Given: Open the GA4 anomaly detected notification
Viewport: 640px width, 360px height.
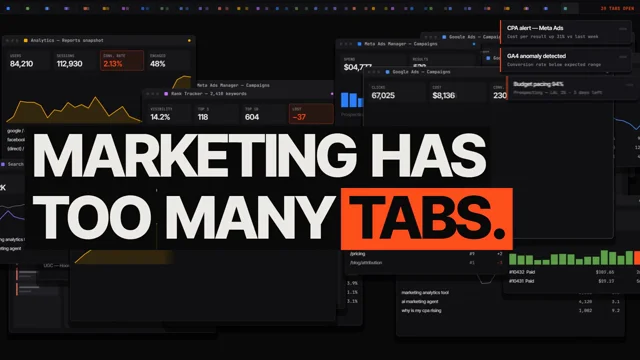Looking at the screenshot, I should [566, 60].
